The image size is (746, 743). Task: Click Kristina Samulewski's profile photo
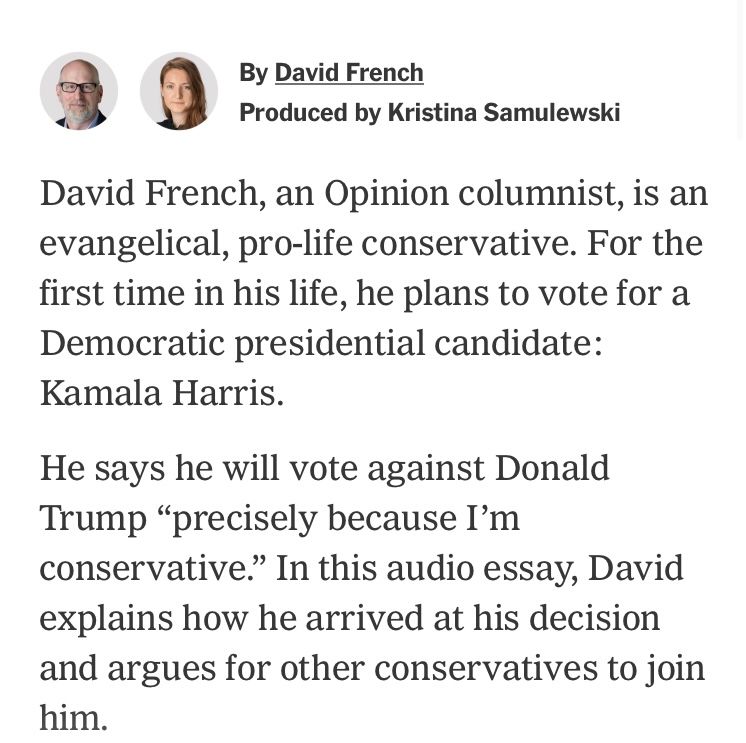tap(179, 91)
